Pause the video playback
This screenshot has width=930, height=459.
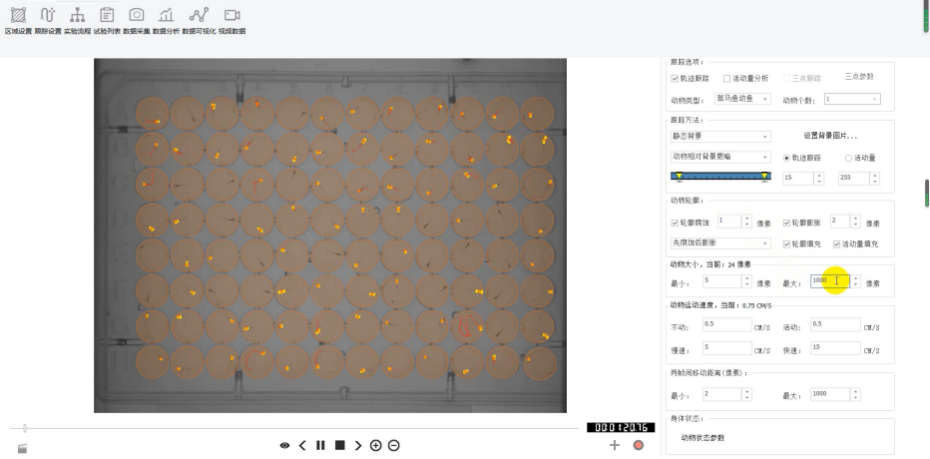click(x=320, y=445)
